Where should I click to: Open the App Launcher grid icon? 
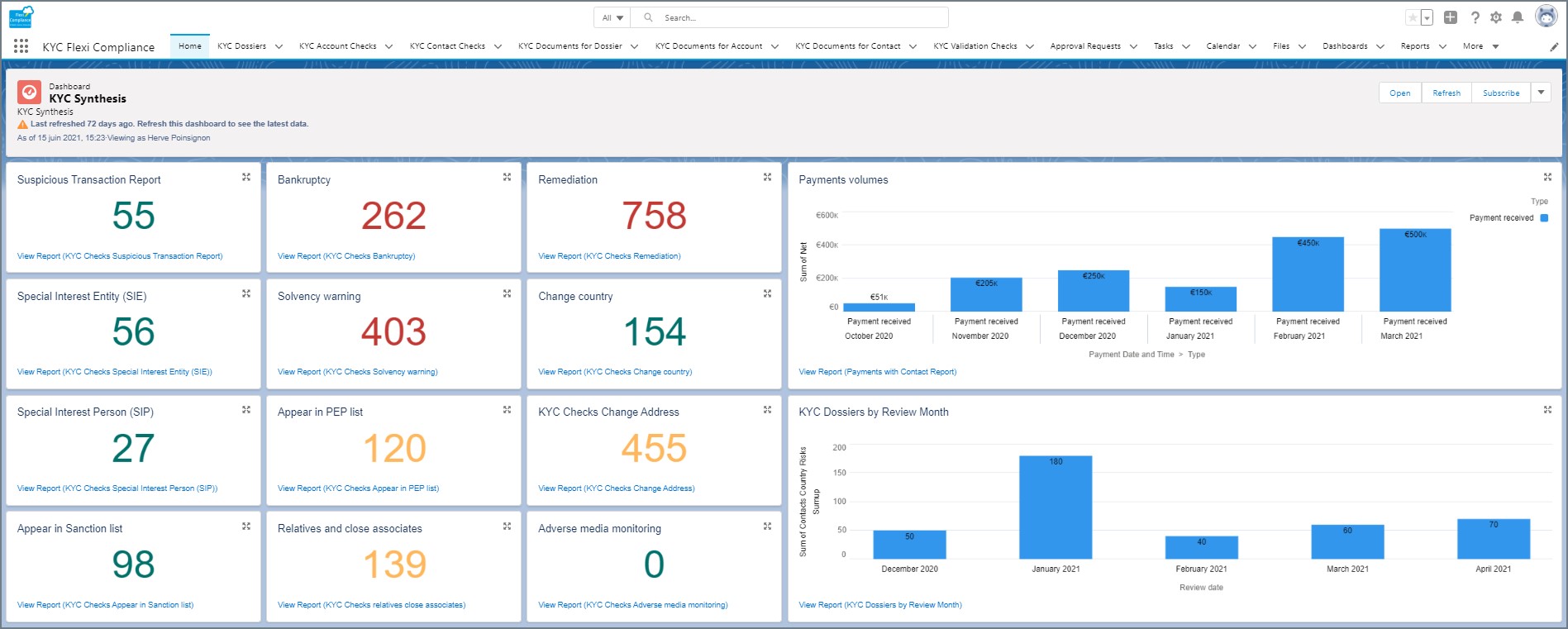tap(21, 46)
